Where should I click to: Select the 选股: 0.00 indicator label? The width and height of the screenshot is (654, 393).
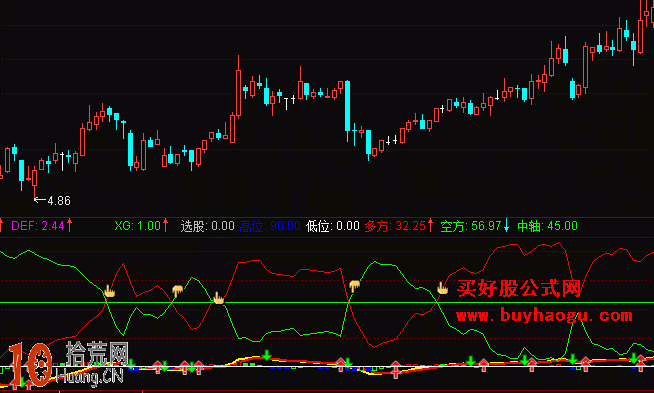click(207, 226)
